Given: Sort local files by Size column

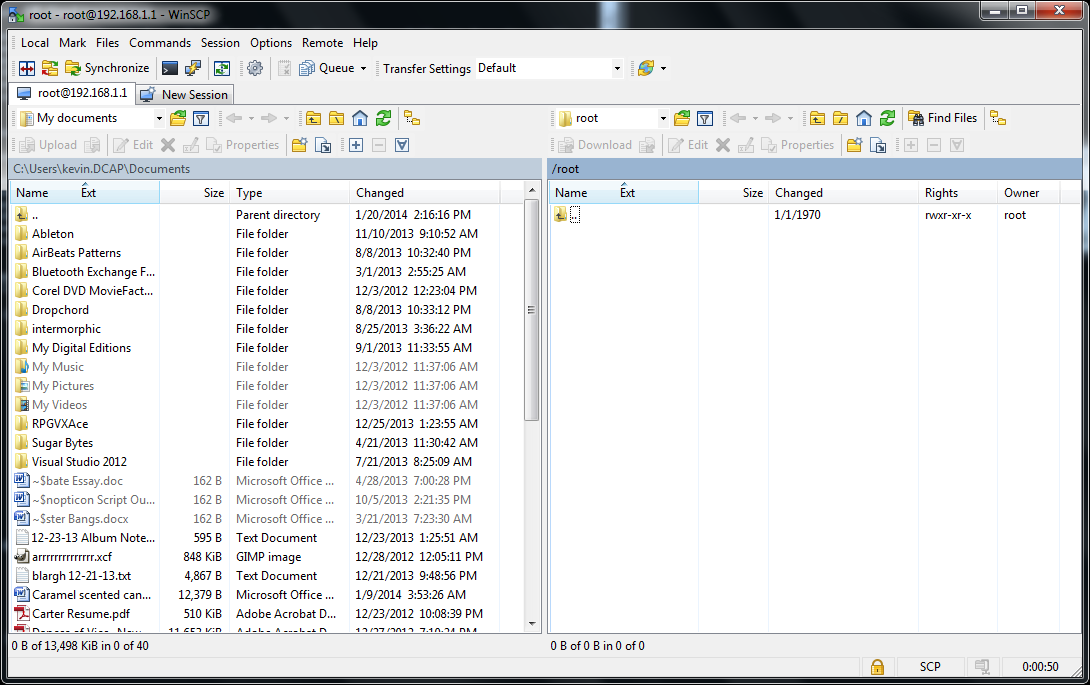Looking at the screenshot, I should click(x=195, y=193).
